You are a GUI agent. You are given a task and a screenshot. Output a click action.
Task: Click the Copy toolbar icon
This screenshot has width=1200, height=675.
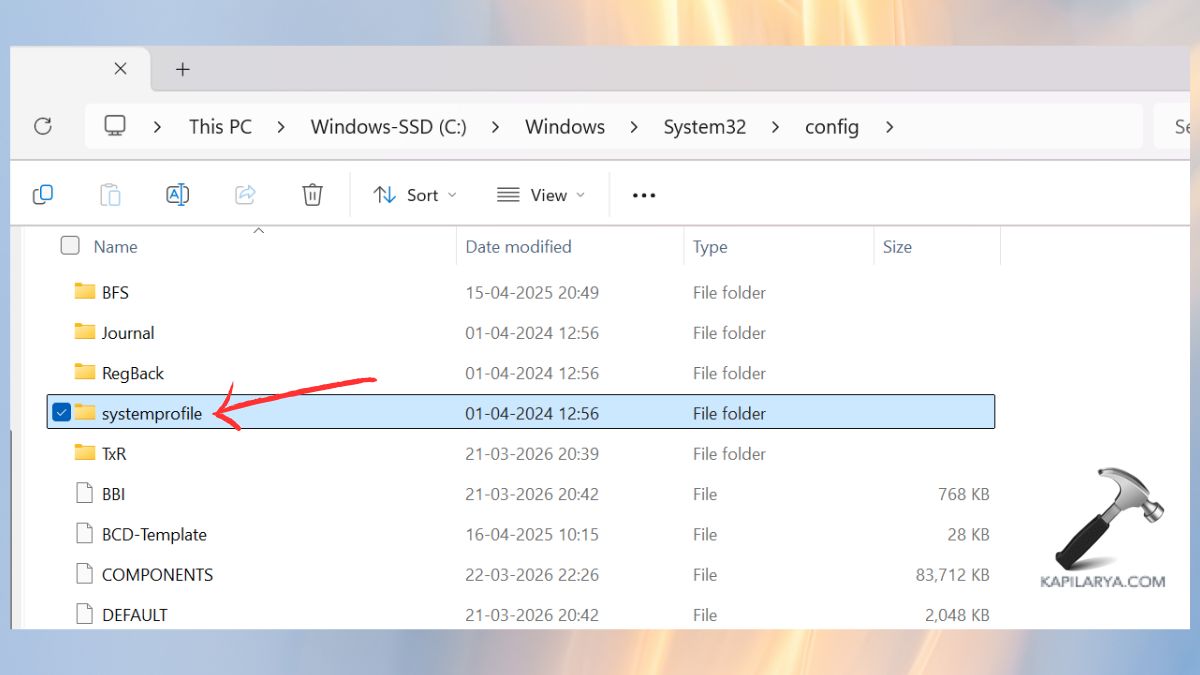(x=42, y=194)
